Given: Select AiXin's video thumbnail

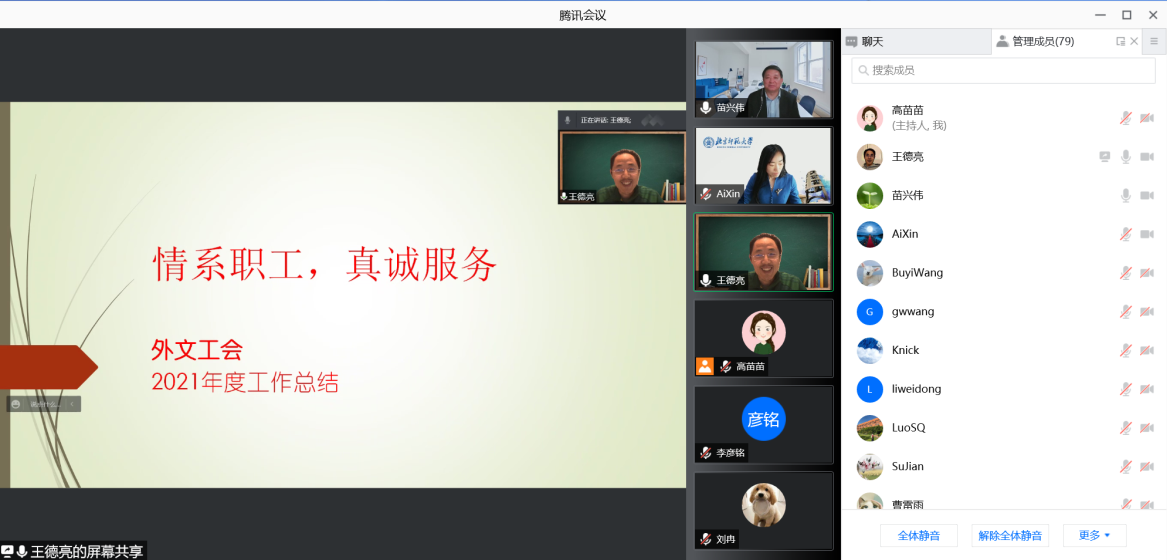Looking at the screenshot, I should (764, 165).
